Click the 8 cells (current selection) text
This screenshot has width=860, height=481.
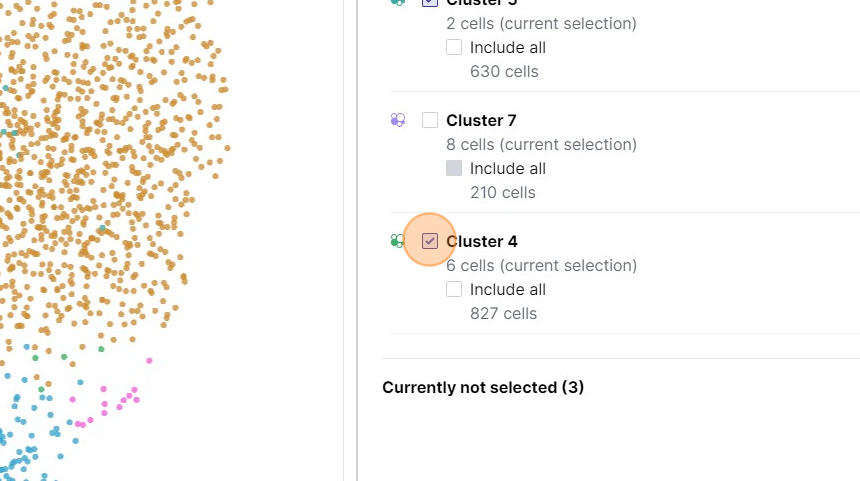541,144
